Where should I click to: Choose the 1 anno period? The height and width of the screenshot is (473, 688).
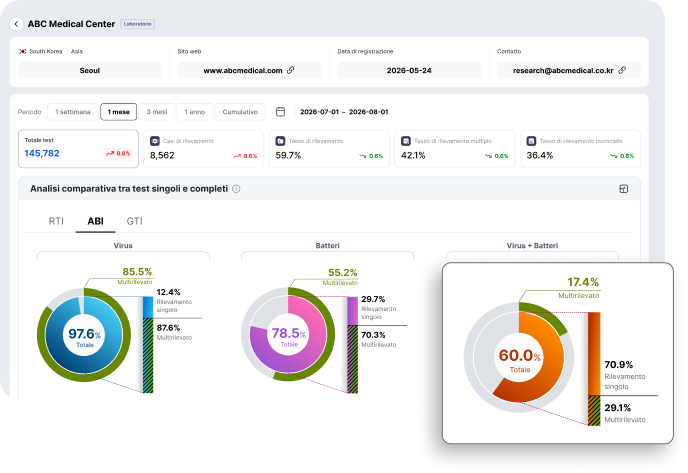(195, 112)
